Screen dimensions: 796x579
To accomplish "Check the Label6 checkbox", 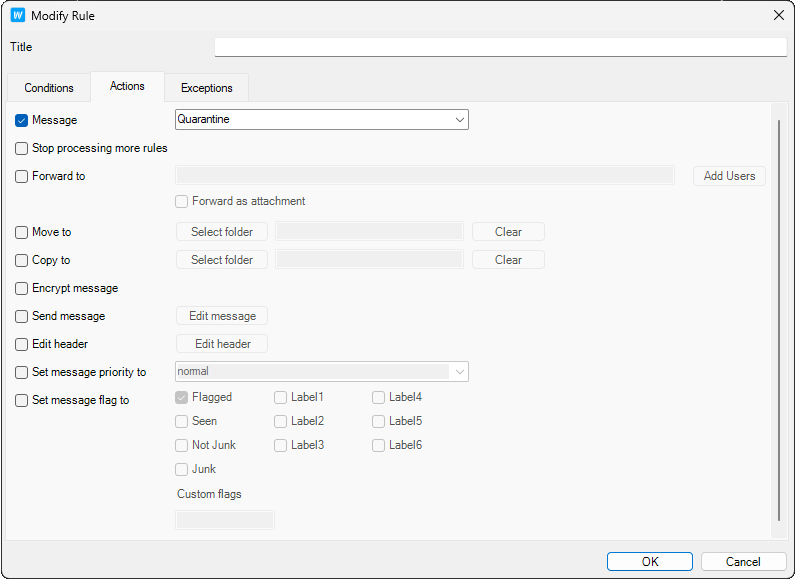I will (378, 445).
